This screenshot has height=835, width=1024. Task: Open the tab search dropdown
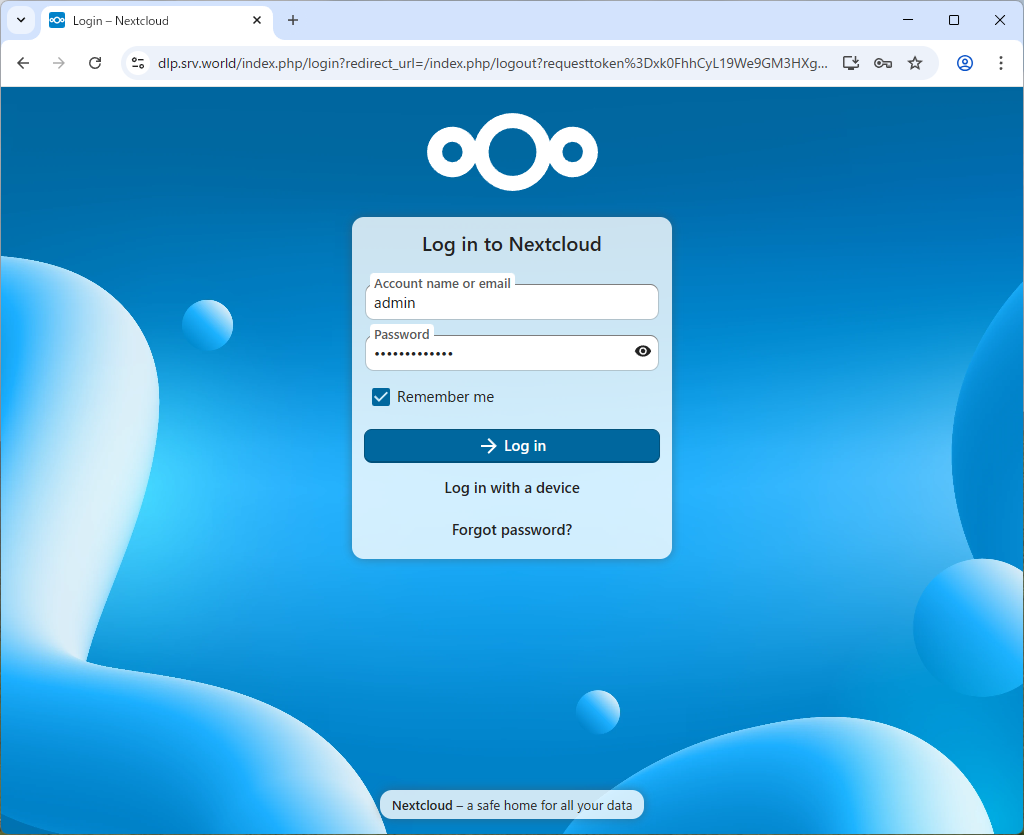(21, 20)
